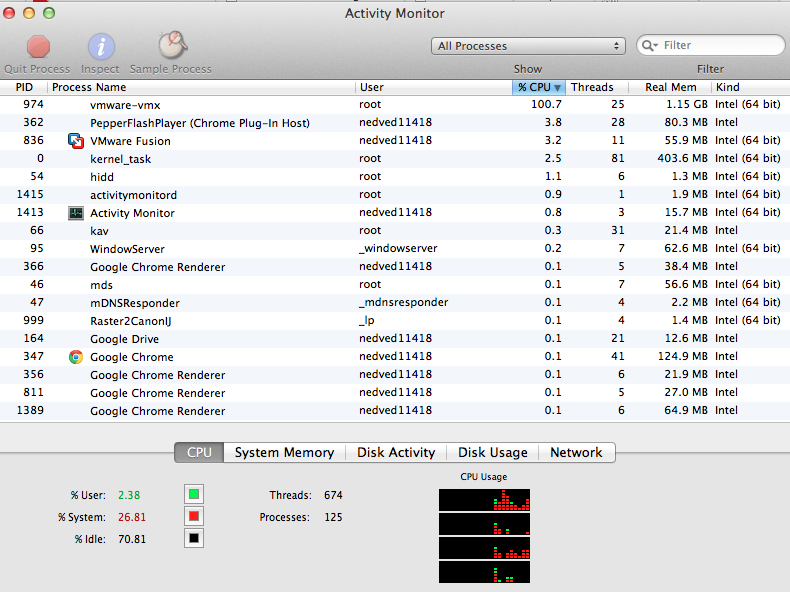Select the kernel_task process

pyautogui.click(x=395, y=159)
